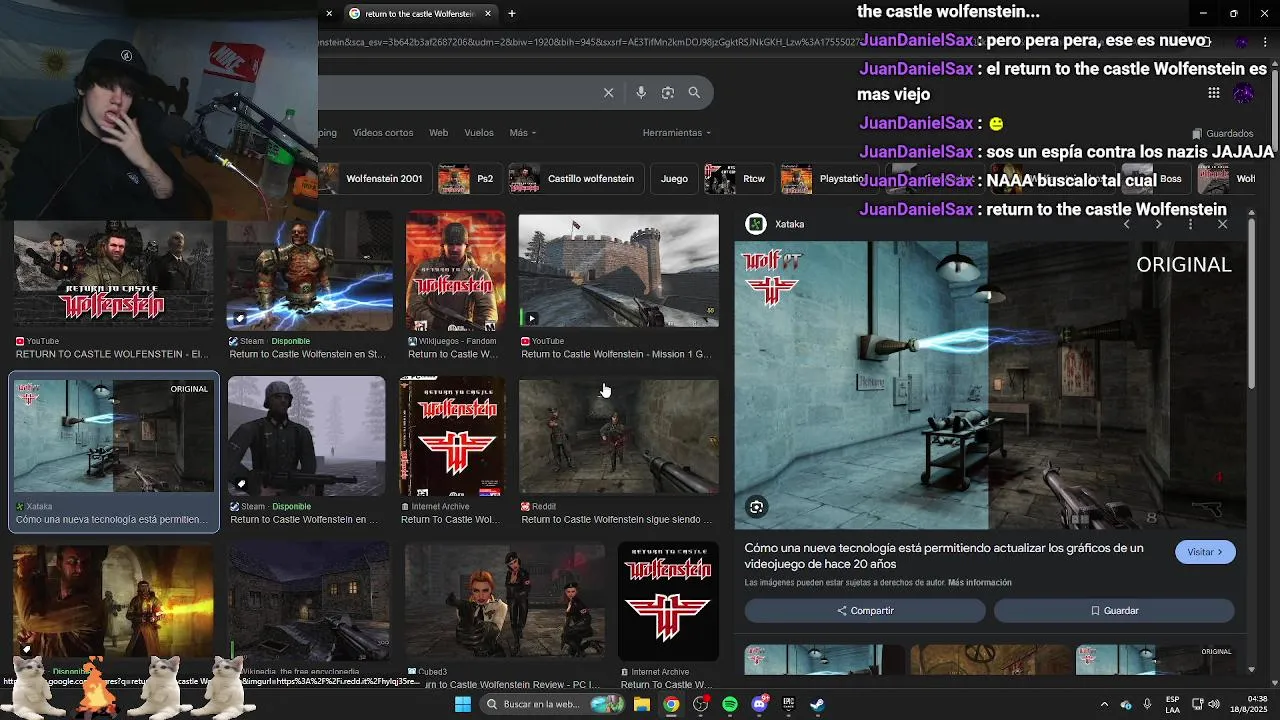This screenshot has width=1280, height=720.
Task: Open a new browser tab
Action: [x=512, y=13]
